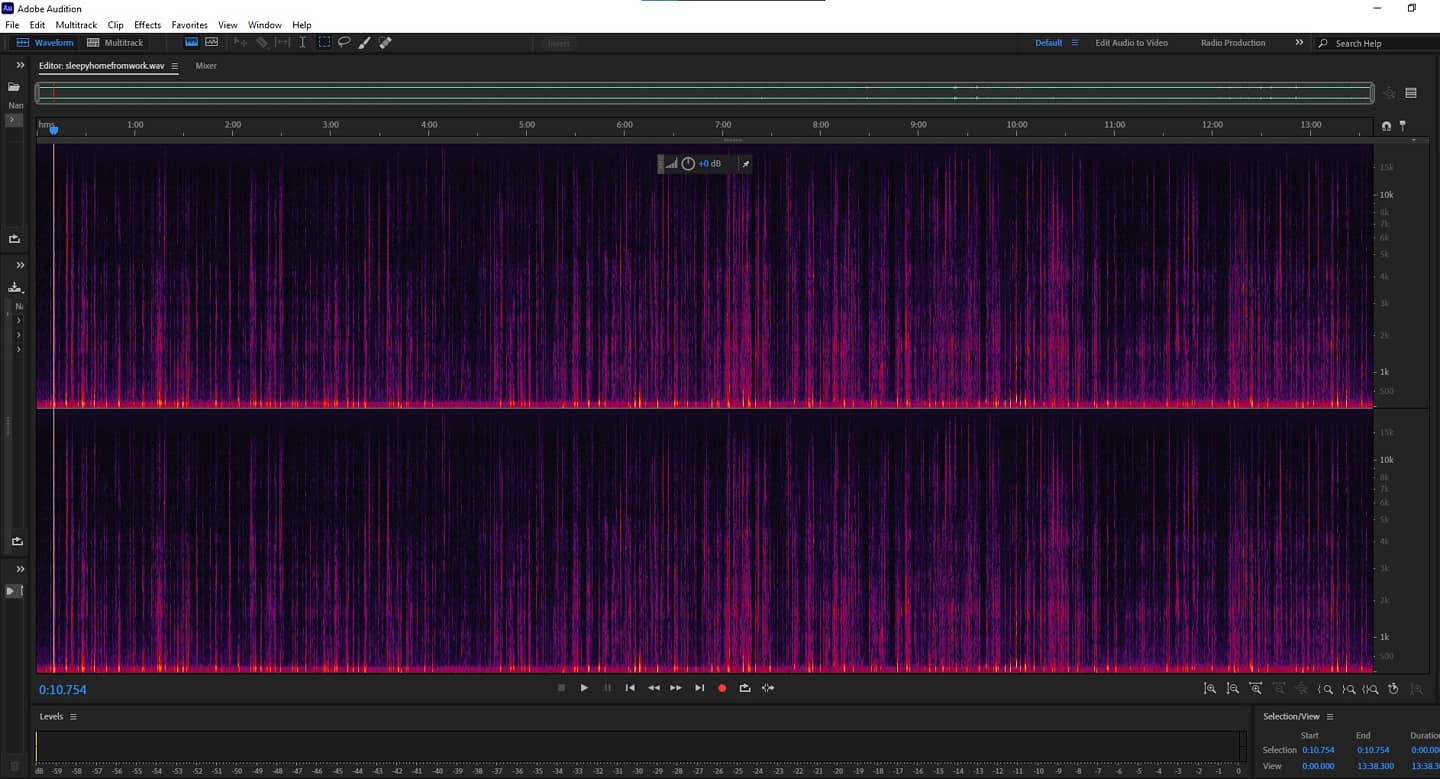Open the Effects menu
This screenshot has width=1440, height=779.
147,25
